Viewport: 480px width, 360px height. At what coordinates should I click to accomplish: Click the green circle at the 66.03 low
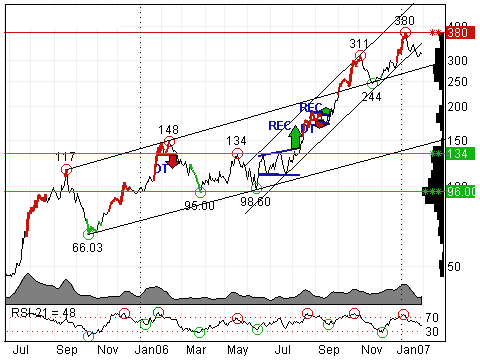pyautogui.click(x=88, y=234)
